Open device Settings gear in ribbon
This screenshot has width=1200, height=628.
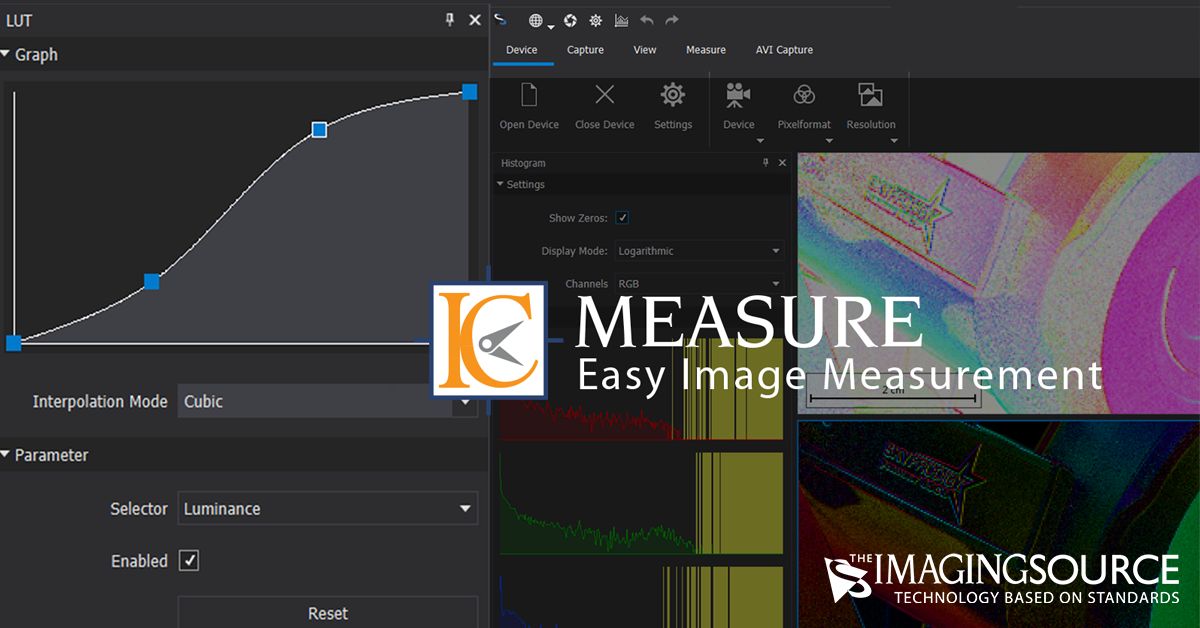(x=672, y=96)
